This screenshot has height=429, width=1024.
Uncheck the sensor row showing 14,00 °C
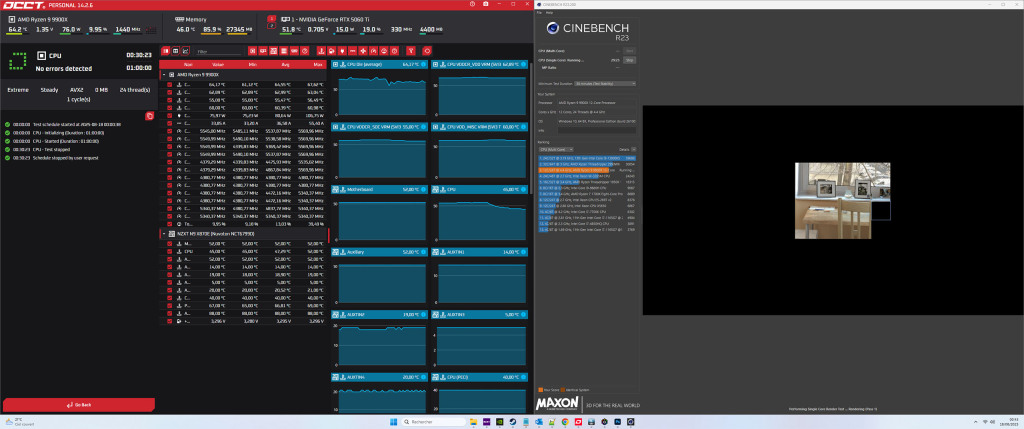(170, 266)
